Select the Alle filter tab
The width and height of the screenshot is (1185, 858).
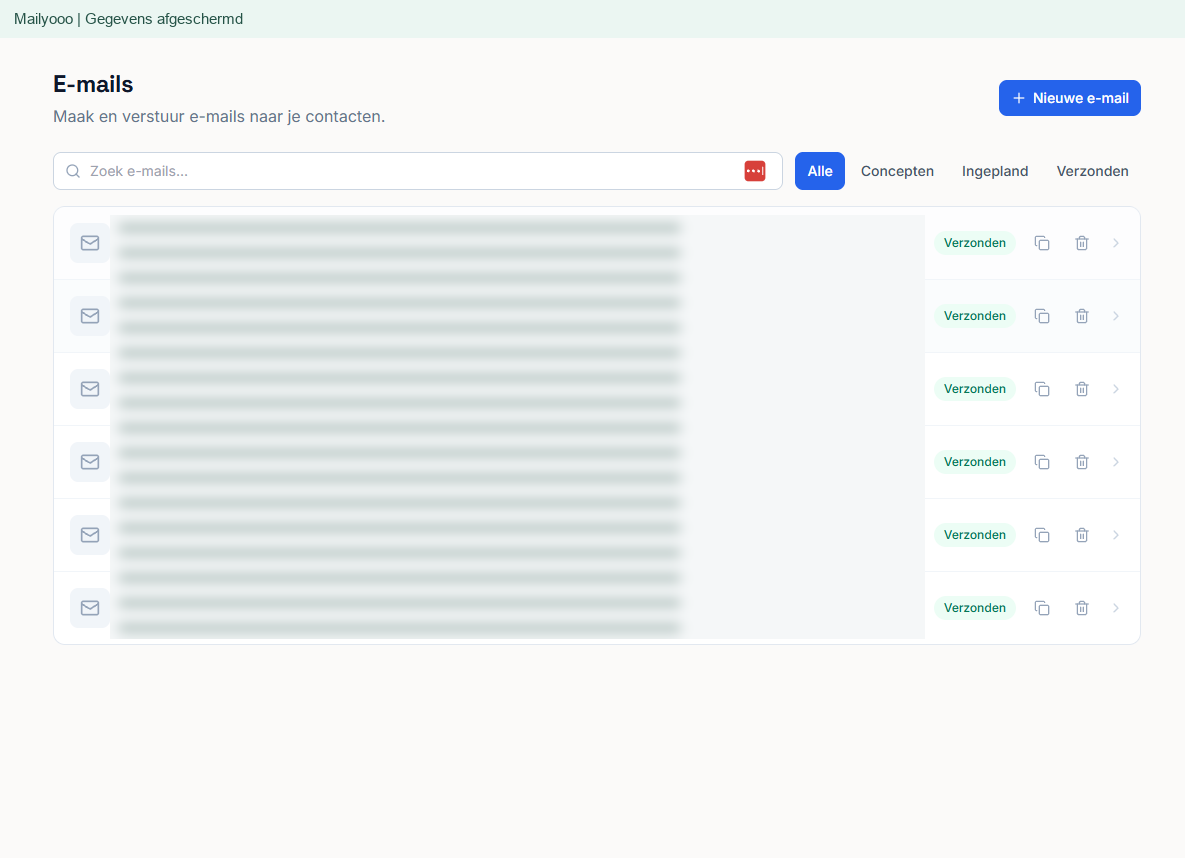click(820, 171)
